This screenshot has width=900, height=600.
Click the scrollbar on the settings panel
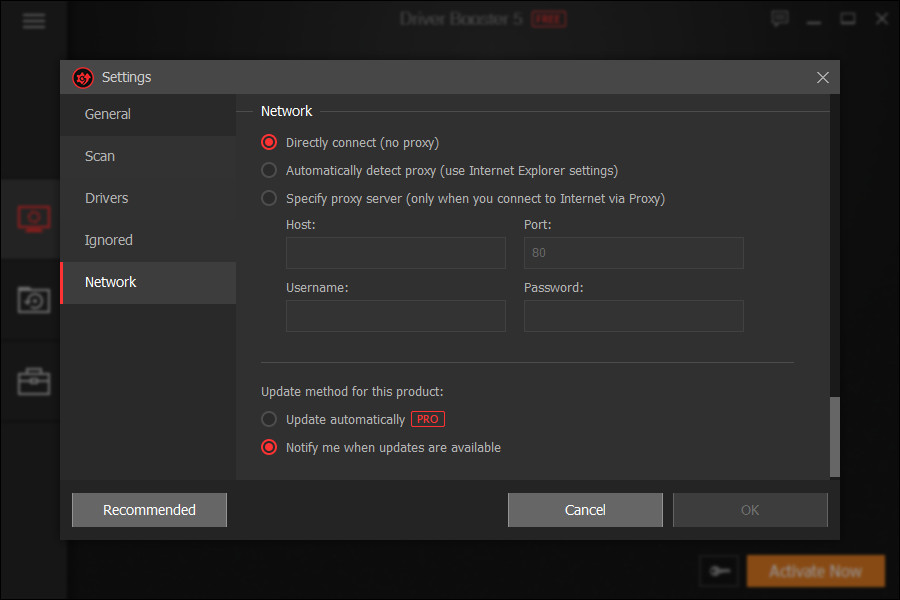coord(833,437)
